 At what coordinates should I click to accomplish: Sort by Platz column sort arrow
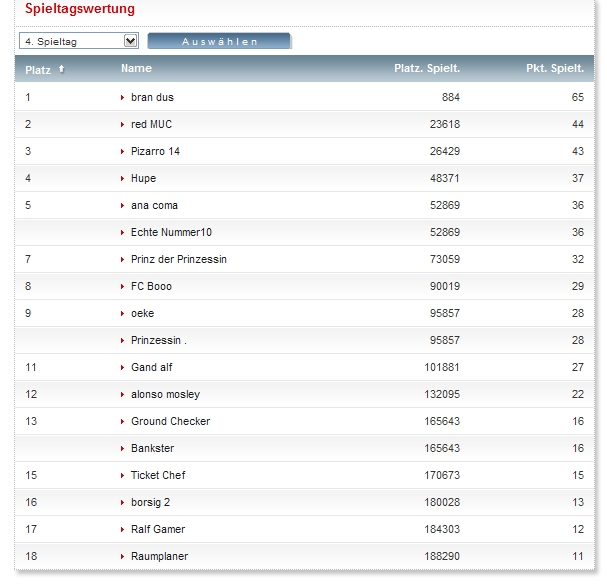point(62,69)
